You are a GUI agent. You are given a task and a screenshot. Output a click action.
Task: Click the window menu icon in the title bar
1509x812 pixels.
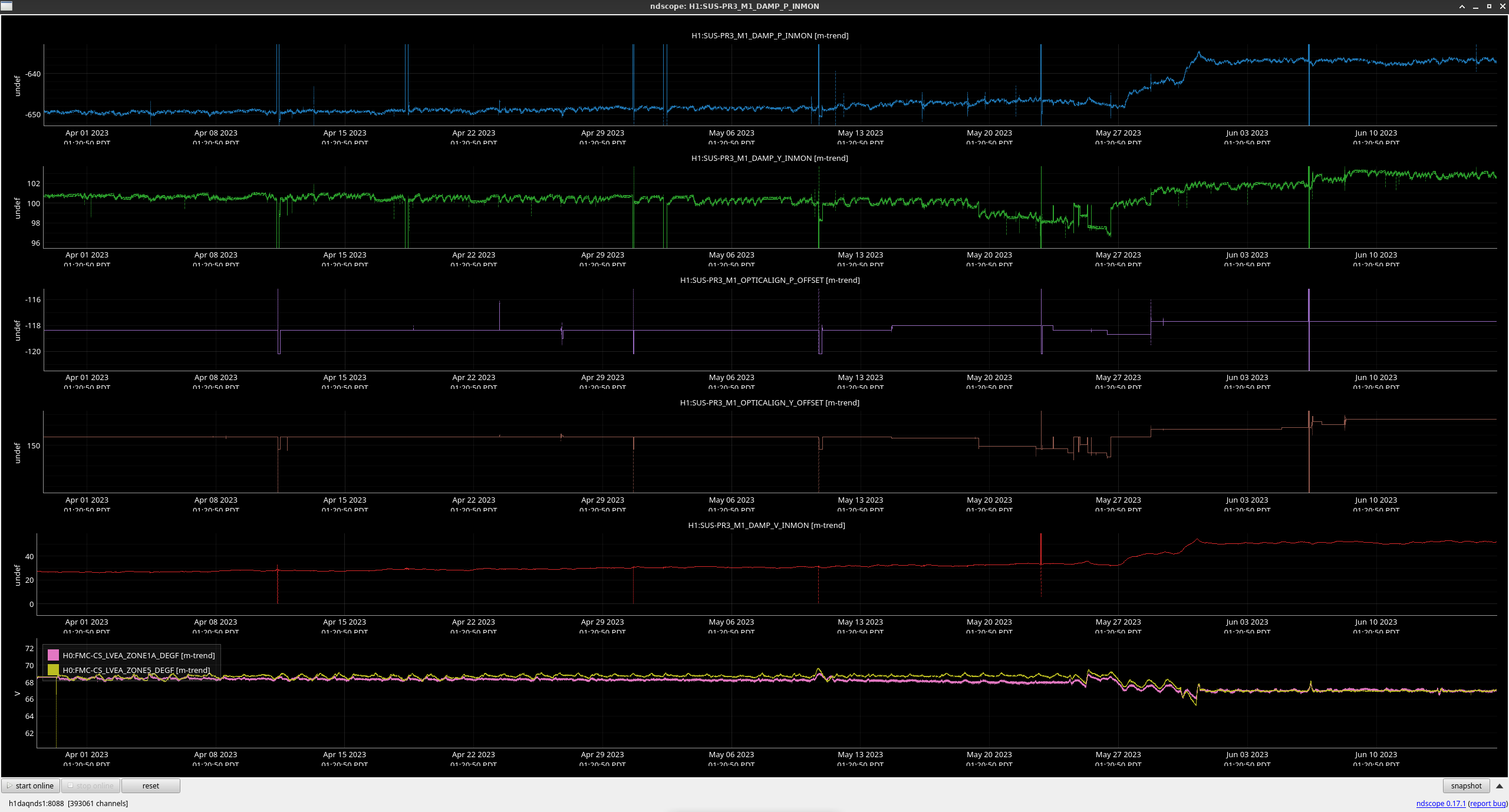click(6, 6)
